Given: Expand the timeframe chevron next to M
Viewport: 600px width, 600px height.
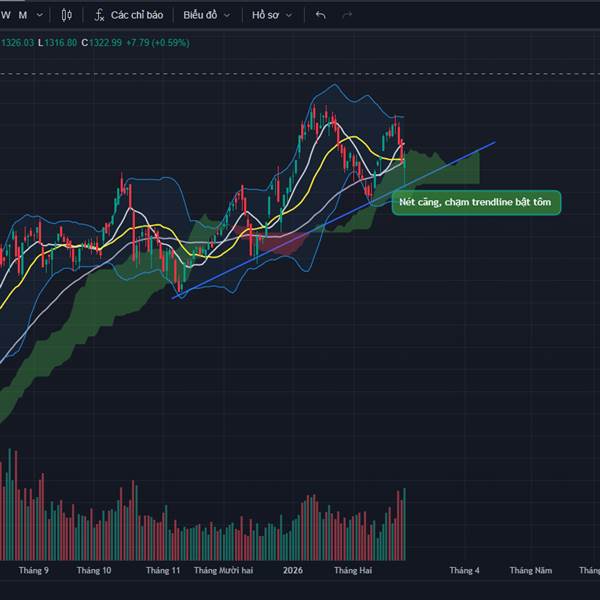Looking at the screenshot, I should coord(39,15).
